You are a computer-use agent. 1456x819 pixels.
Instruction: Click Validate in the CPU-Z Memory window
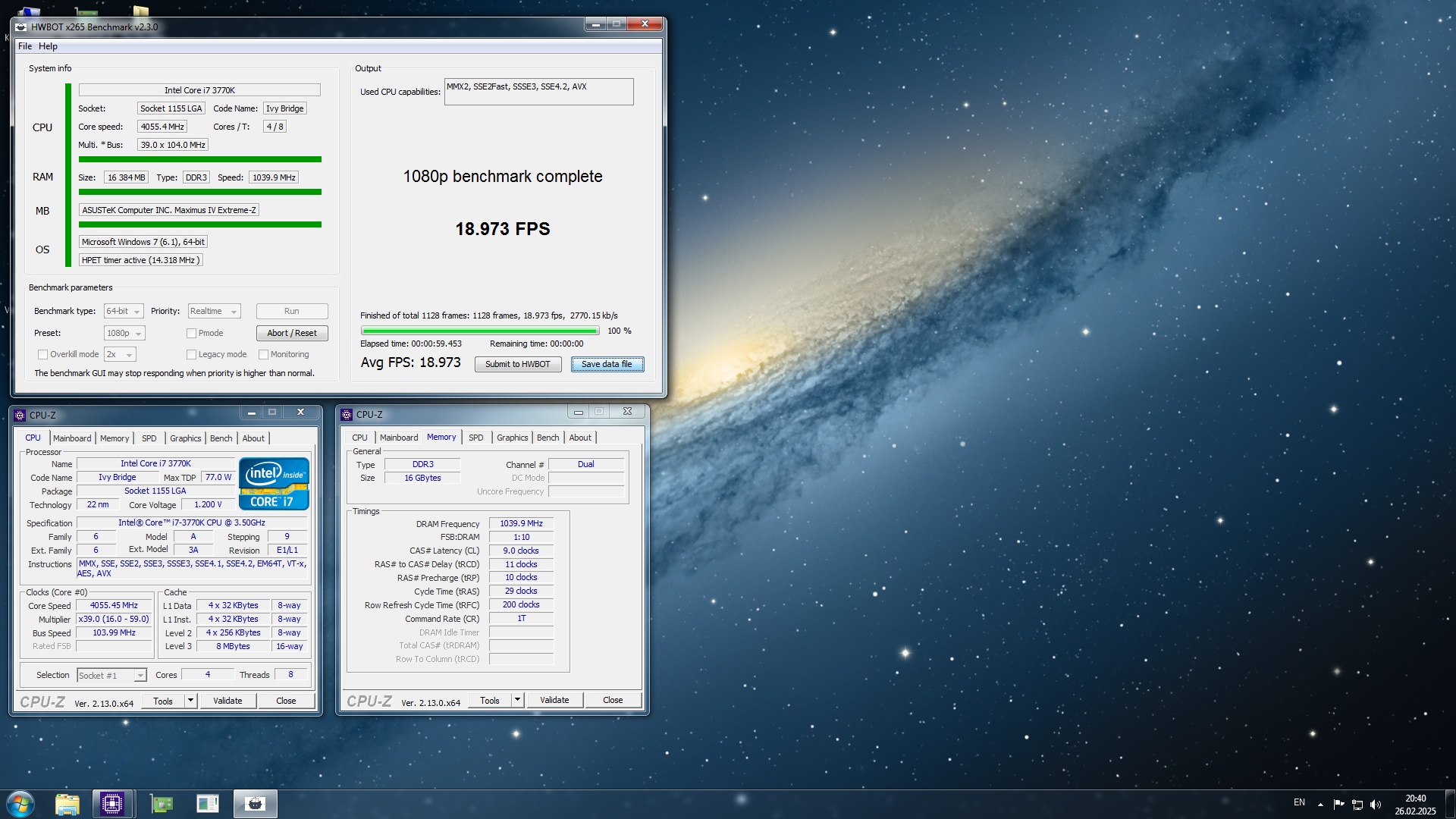[x=554, y=700]
